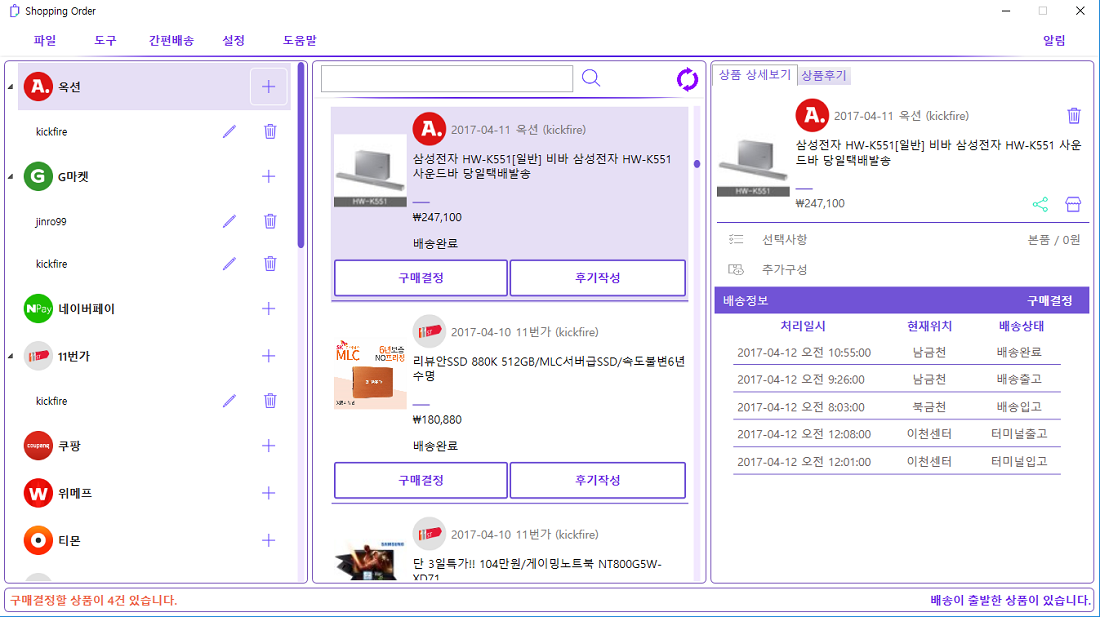Select the 옥션 shop row
The width and height of the screenshot is (1100, 617).
tap(154, 87)
